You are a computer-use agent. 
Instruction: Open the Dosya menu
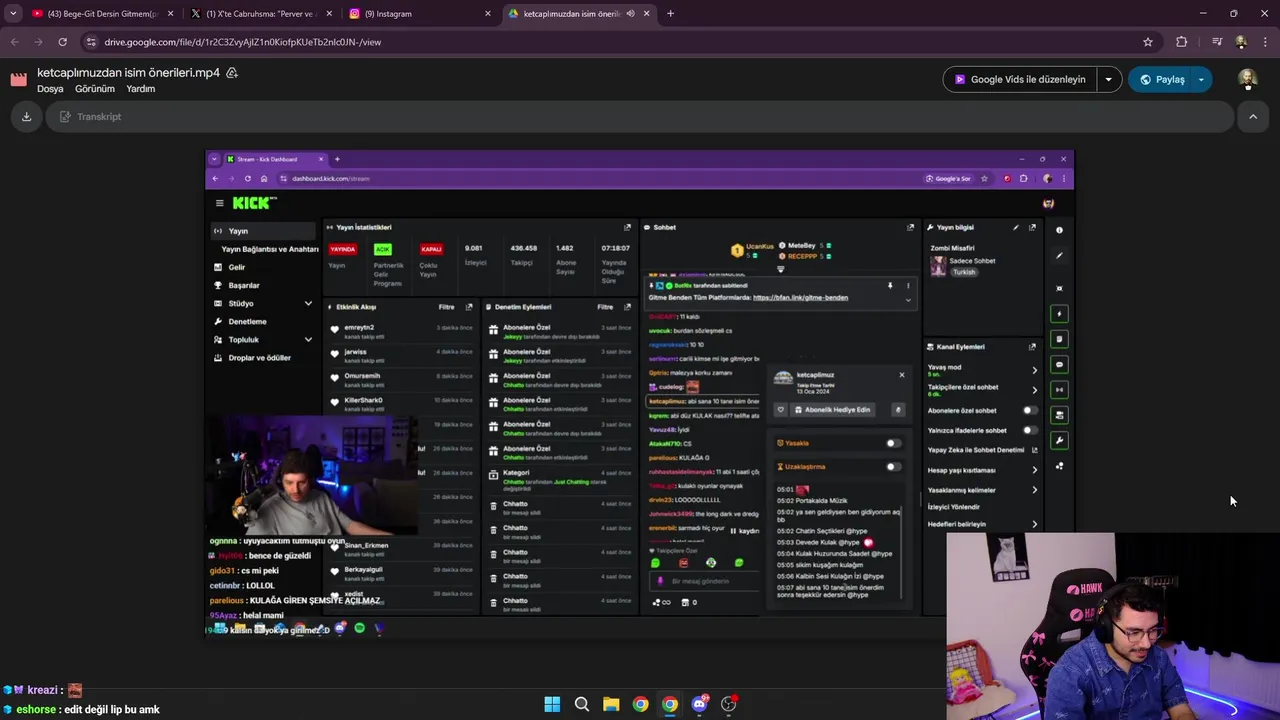[50, 89]
